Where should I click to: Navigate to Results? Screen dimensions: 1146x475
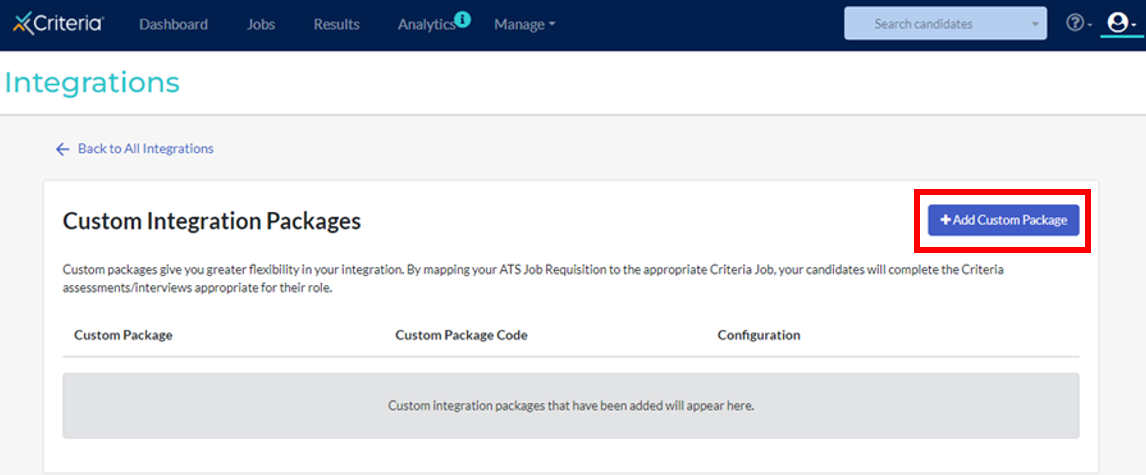336,24
